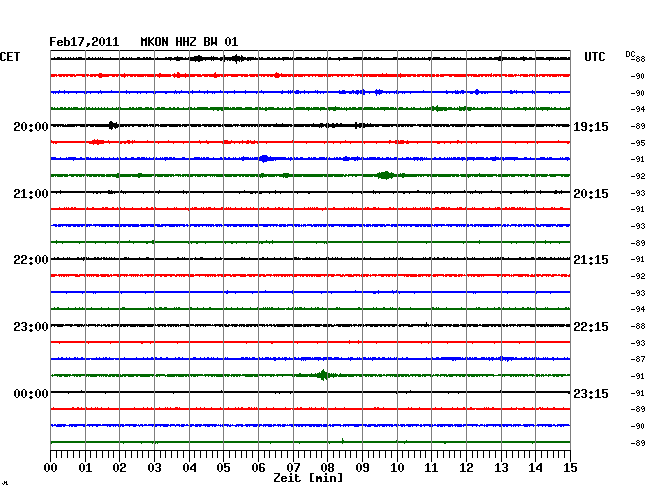The image size is (650, 494).
Task: Select the 00 tick label on the minute axis
Action: (x=51, y=467)
